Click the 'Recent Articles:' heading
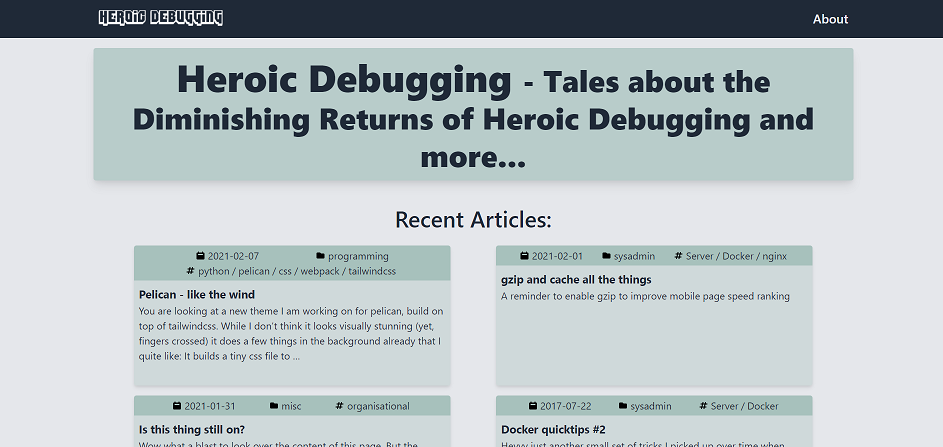The height and width of the screenshot is (447, 943). tap(473, 220)
